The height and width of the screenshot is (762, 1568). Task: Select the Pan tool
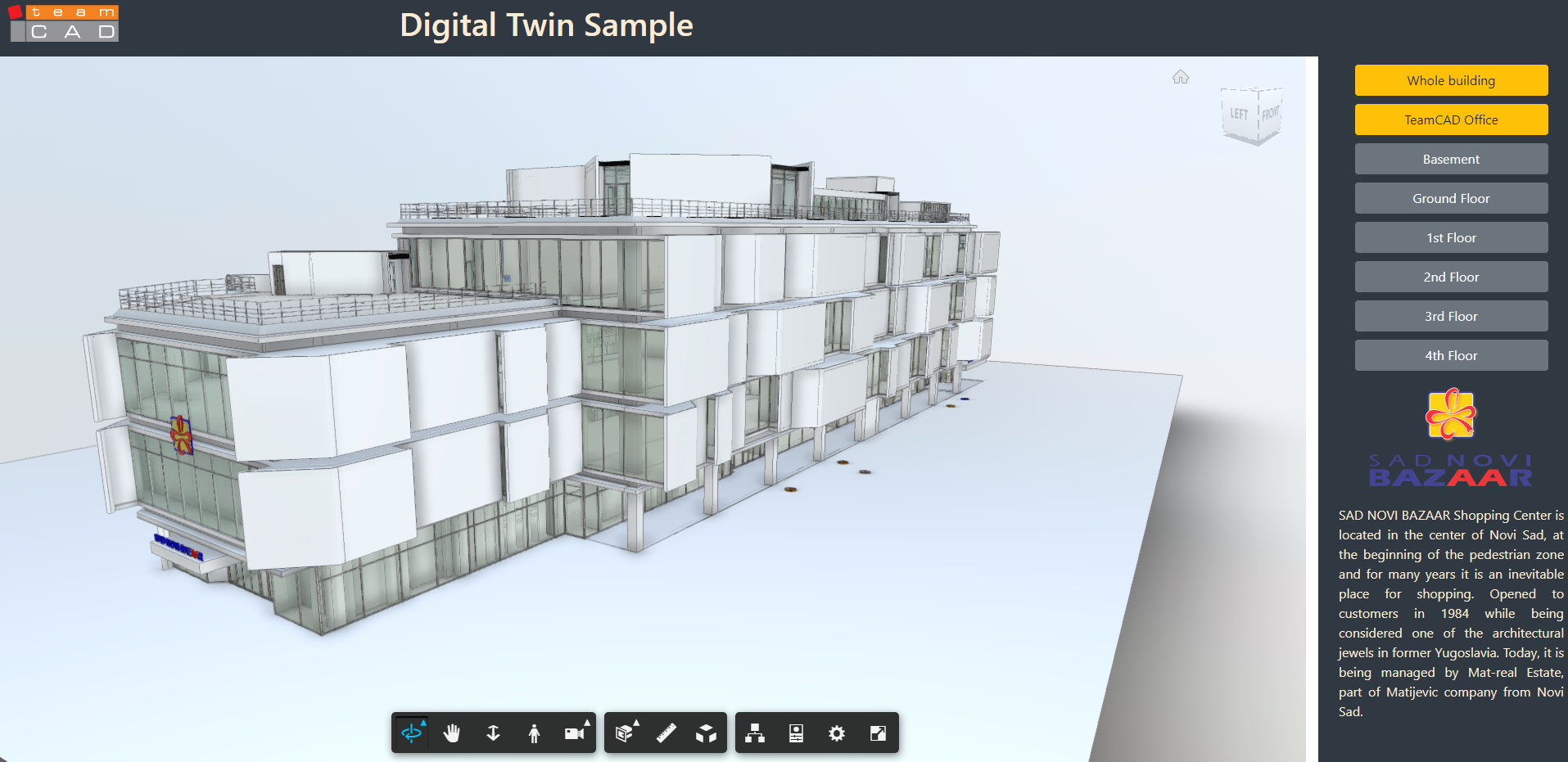click(452, 733)
